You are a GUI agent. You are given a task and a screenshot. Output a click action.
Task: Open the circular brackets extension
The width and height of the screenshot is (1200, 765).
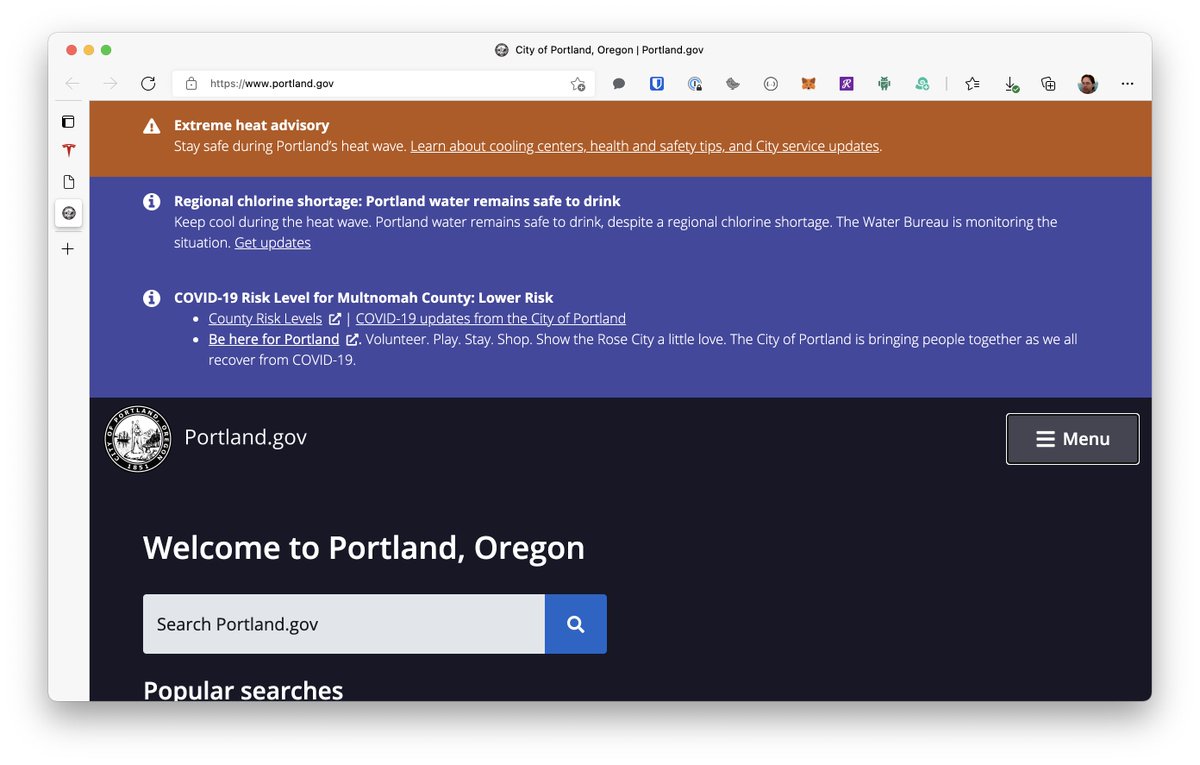pos(771,84)
